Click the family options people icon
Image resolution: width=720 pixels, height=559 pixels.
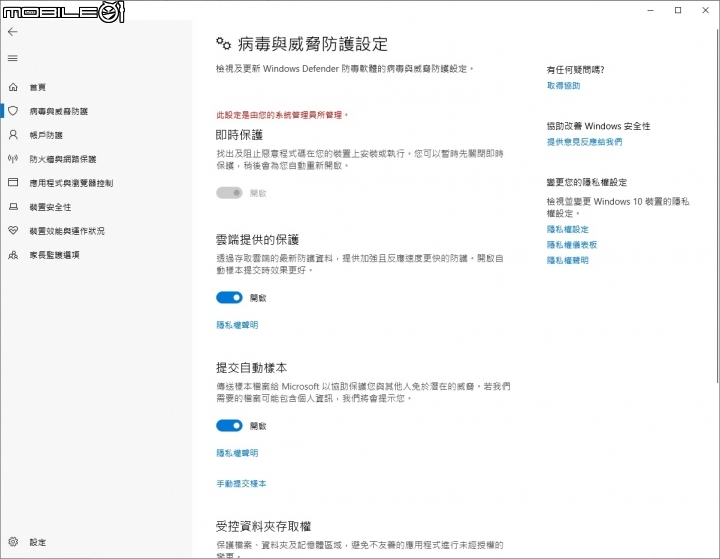[x=13, y=254]
